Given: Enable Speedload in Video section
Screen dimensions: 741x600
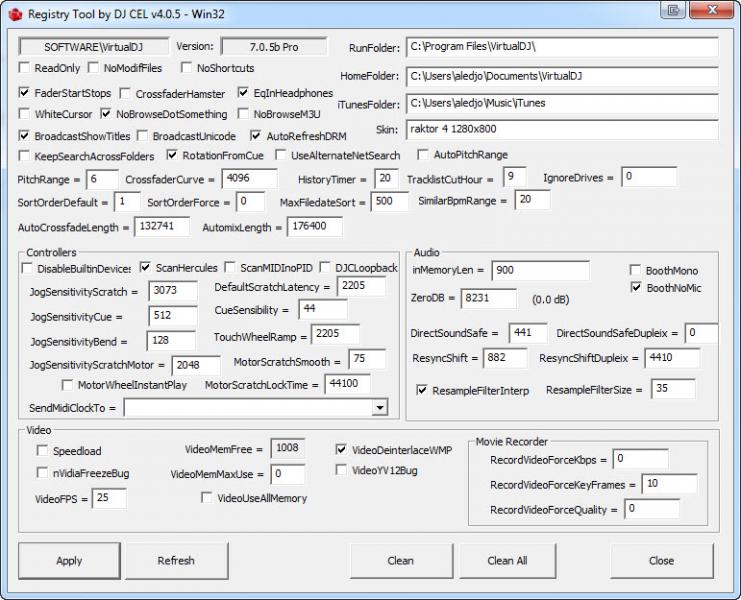Looking at the screenshot, I should 43,451.
